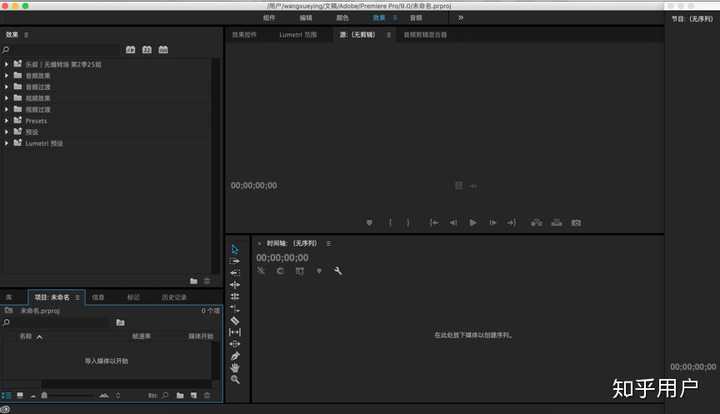720x414 pixels.
Task: Delete custom item in Effects panel
Action: pyautogui.click(x=207, y=281)
